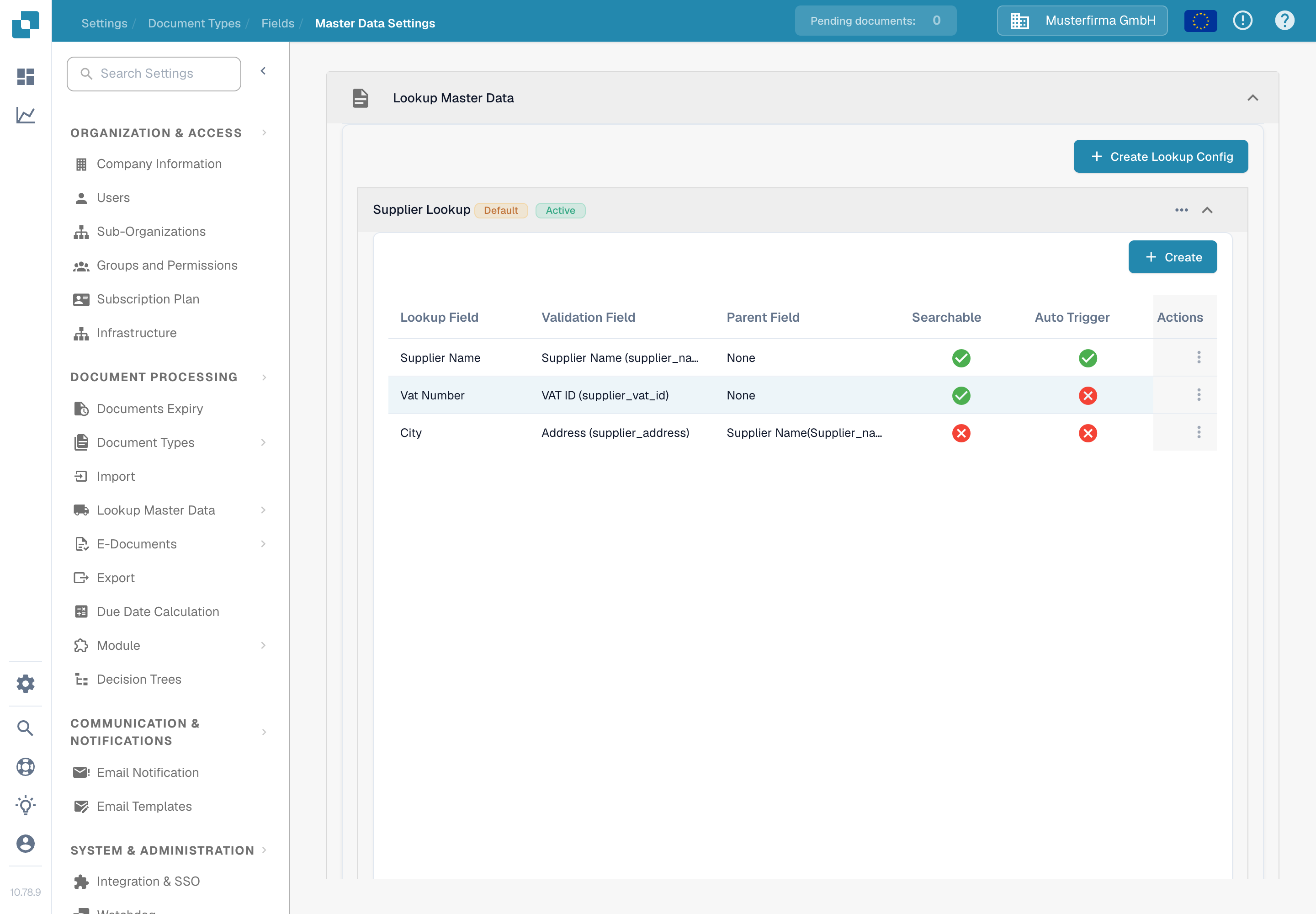Screen dimensions: 1316x914
Task: Click the EU flag language icon
Action: click(x=1200, y=21)
